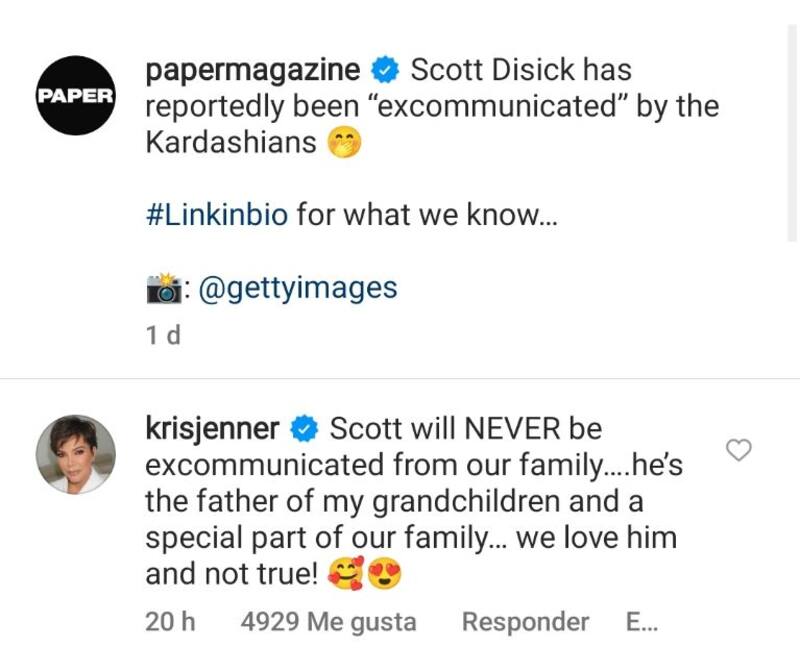This screenshot has height=672, width=800.
Task: Like Kris Jenner's comment with the heart
Action: pyautogui.click(x=738, y=451)
